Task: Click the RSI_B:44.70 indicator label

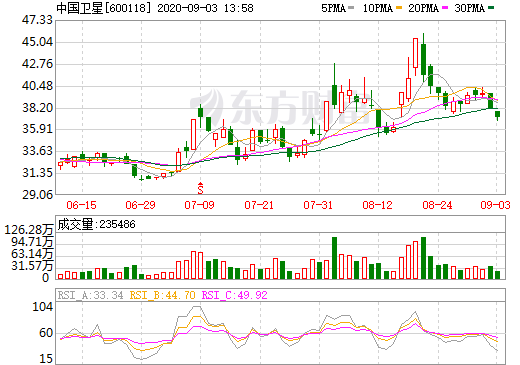Action: tap(162, 295)
